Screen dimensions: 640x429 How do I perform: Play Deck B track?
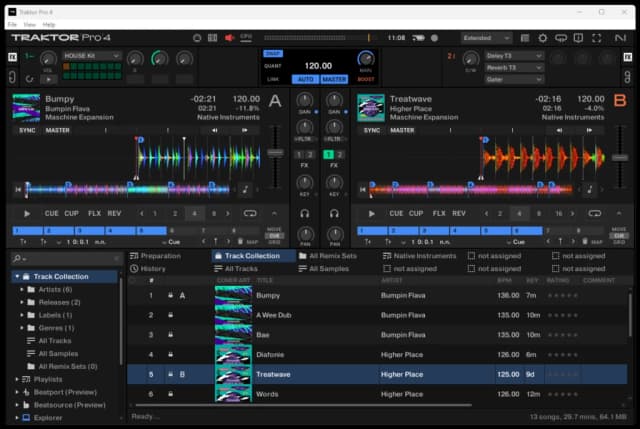tap(371, 213)
